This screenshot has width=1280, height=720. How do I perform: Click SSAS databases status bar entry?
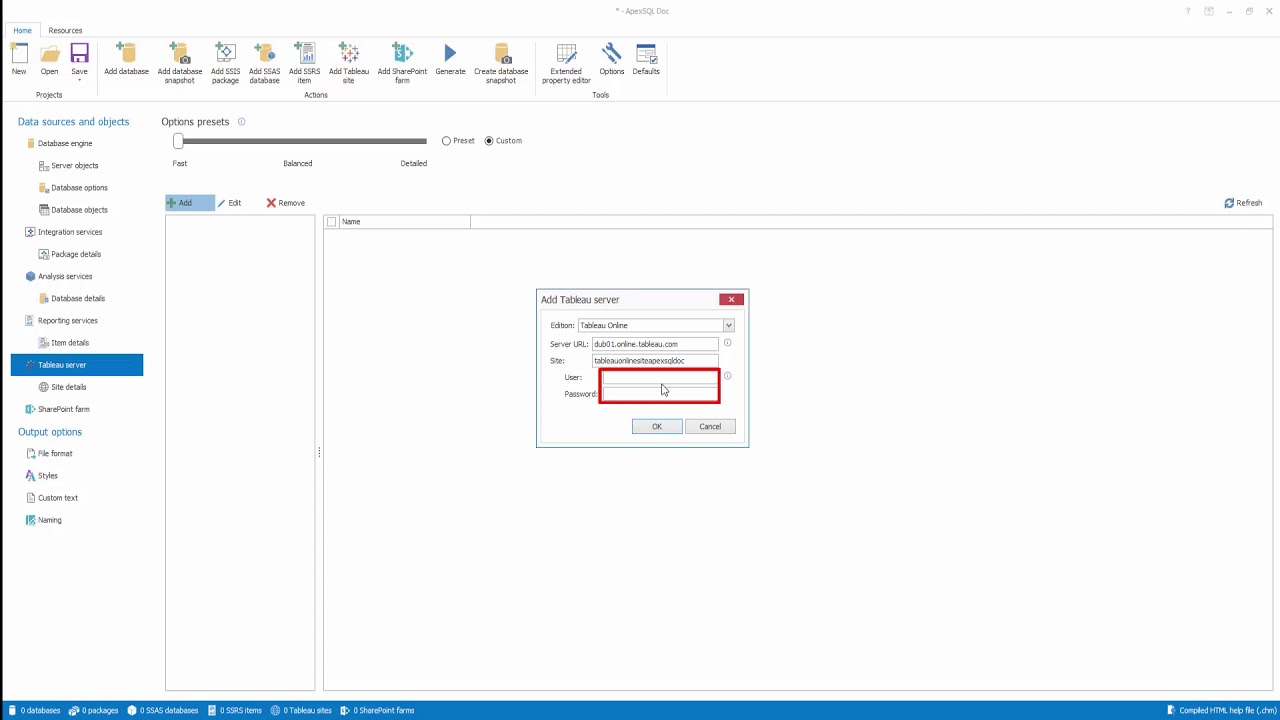tap(163, 711)
